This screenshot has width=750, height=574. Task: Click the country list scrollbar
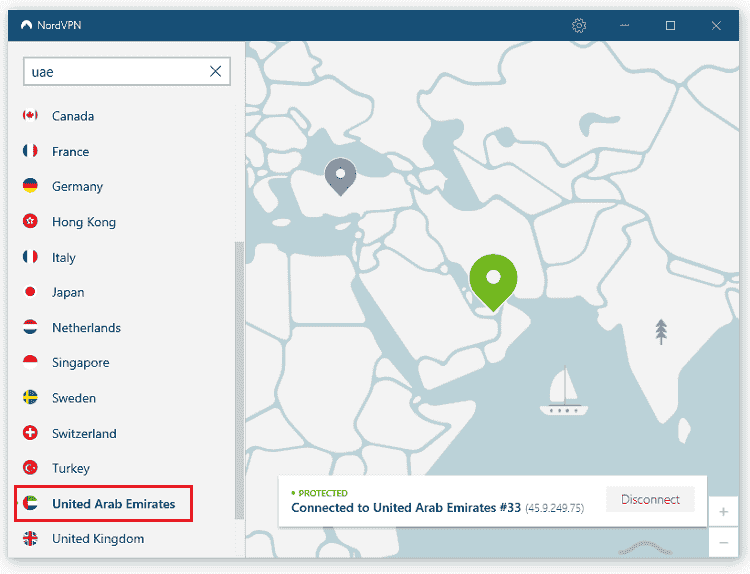239,380
